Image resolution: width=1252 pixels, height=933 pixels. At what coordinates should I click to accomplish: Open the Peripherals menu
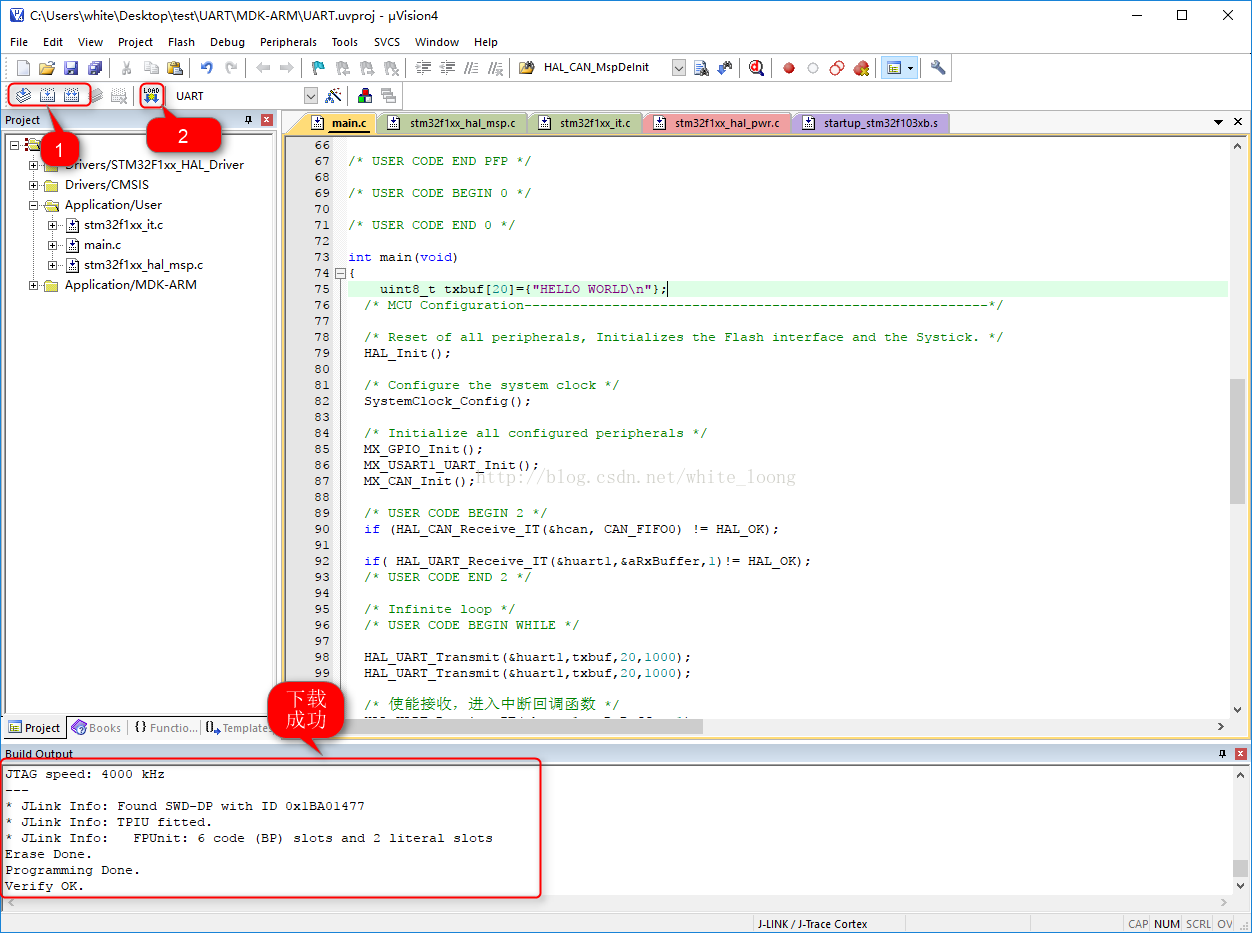[x=288, y=42]
